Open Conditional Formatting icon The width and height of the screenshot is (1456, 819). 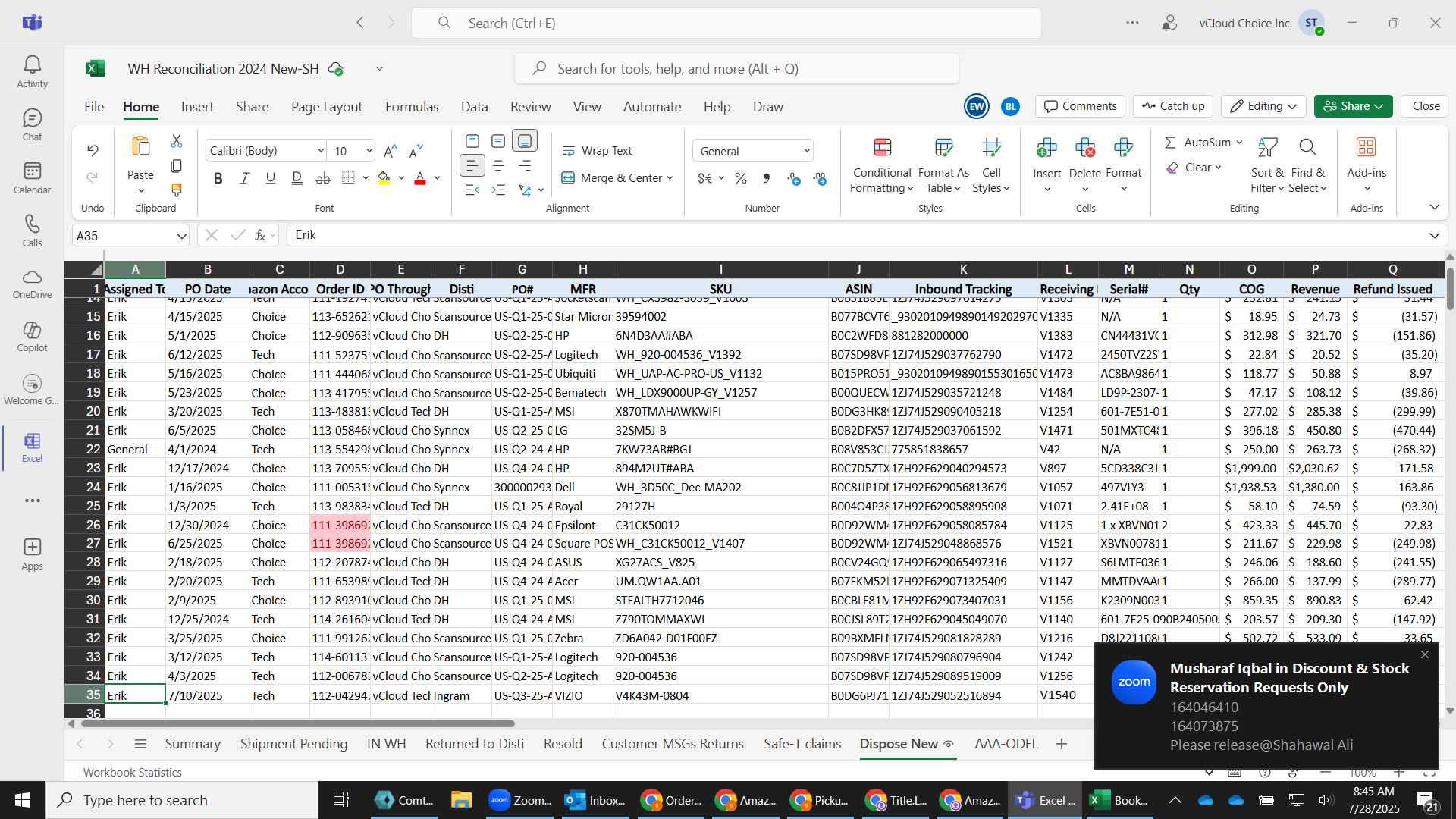coord(882,147)
